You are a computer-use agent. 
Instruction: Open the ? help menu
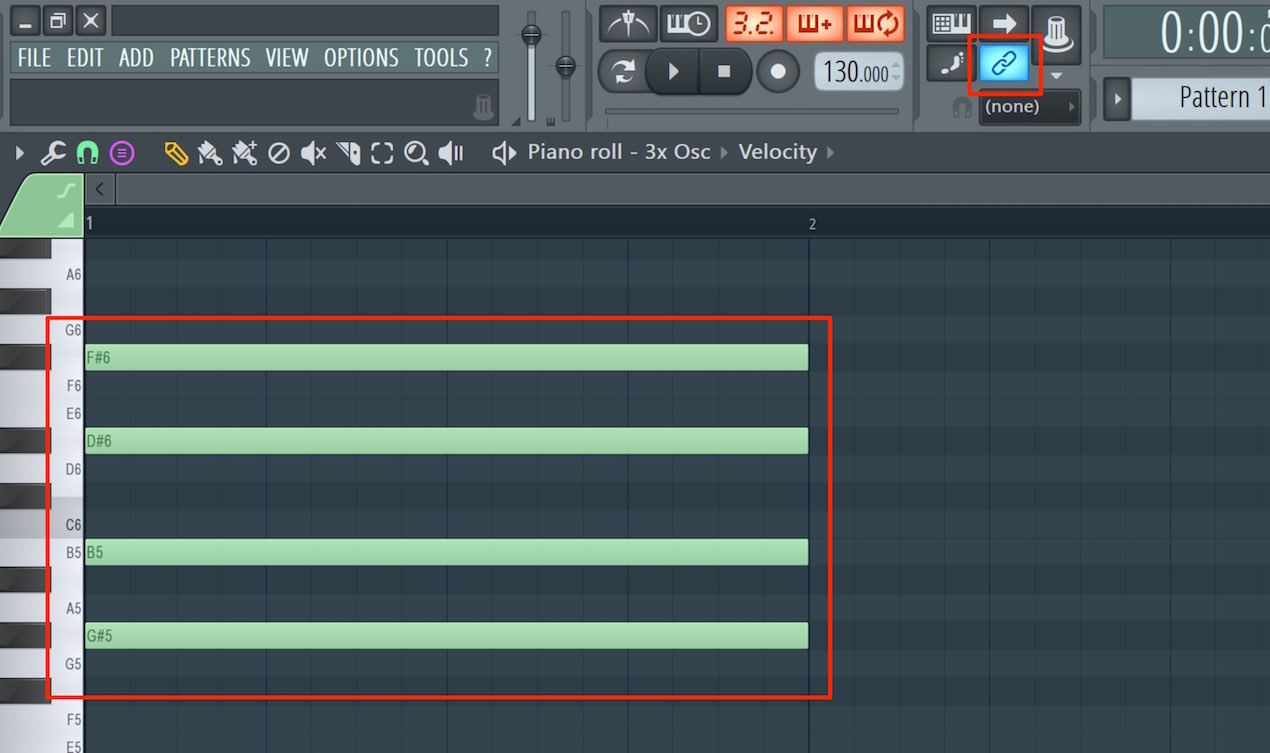pos(487,58)
